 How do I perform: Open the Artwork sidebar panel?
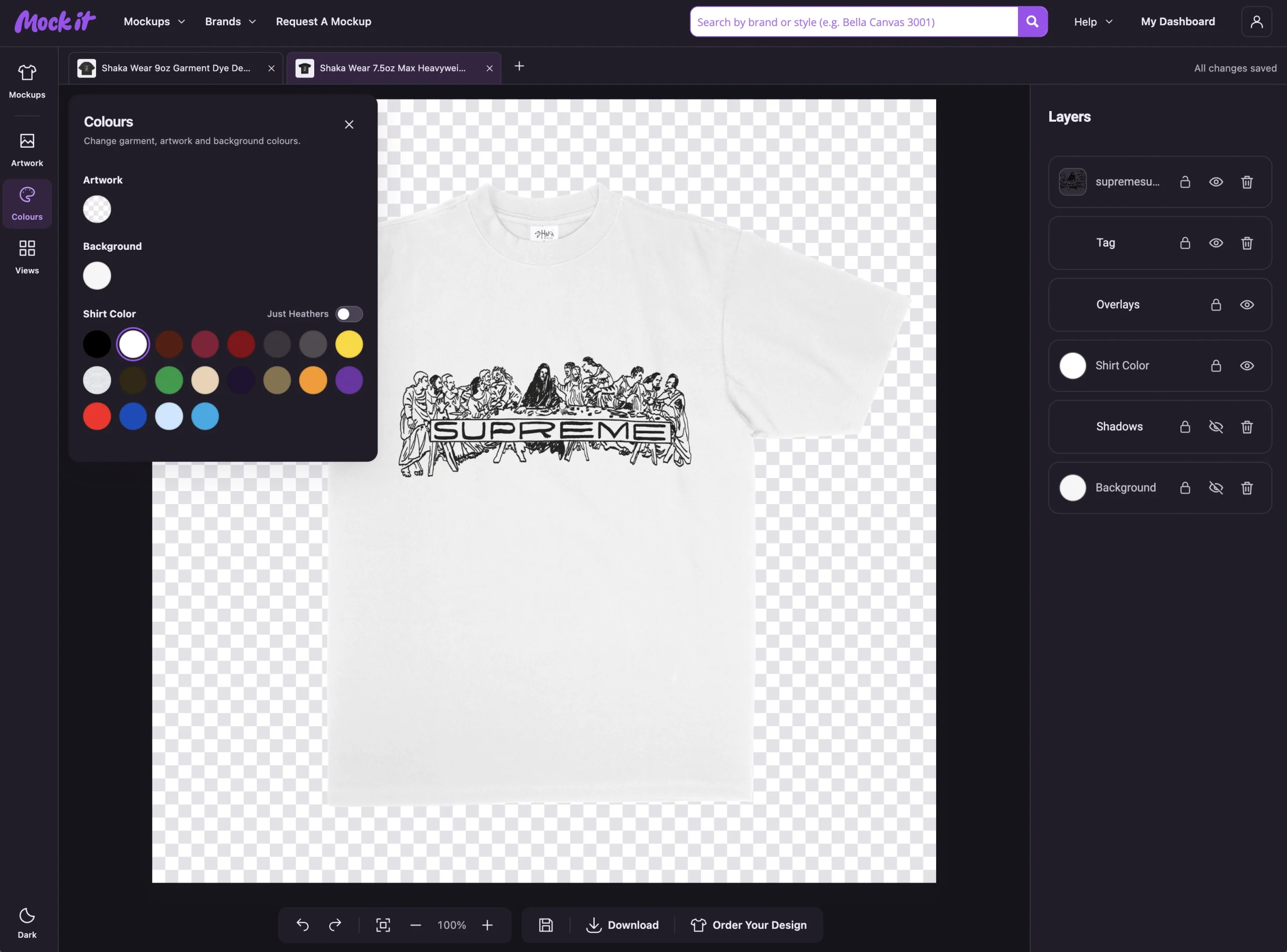click(27, 150)
